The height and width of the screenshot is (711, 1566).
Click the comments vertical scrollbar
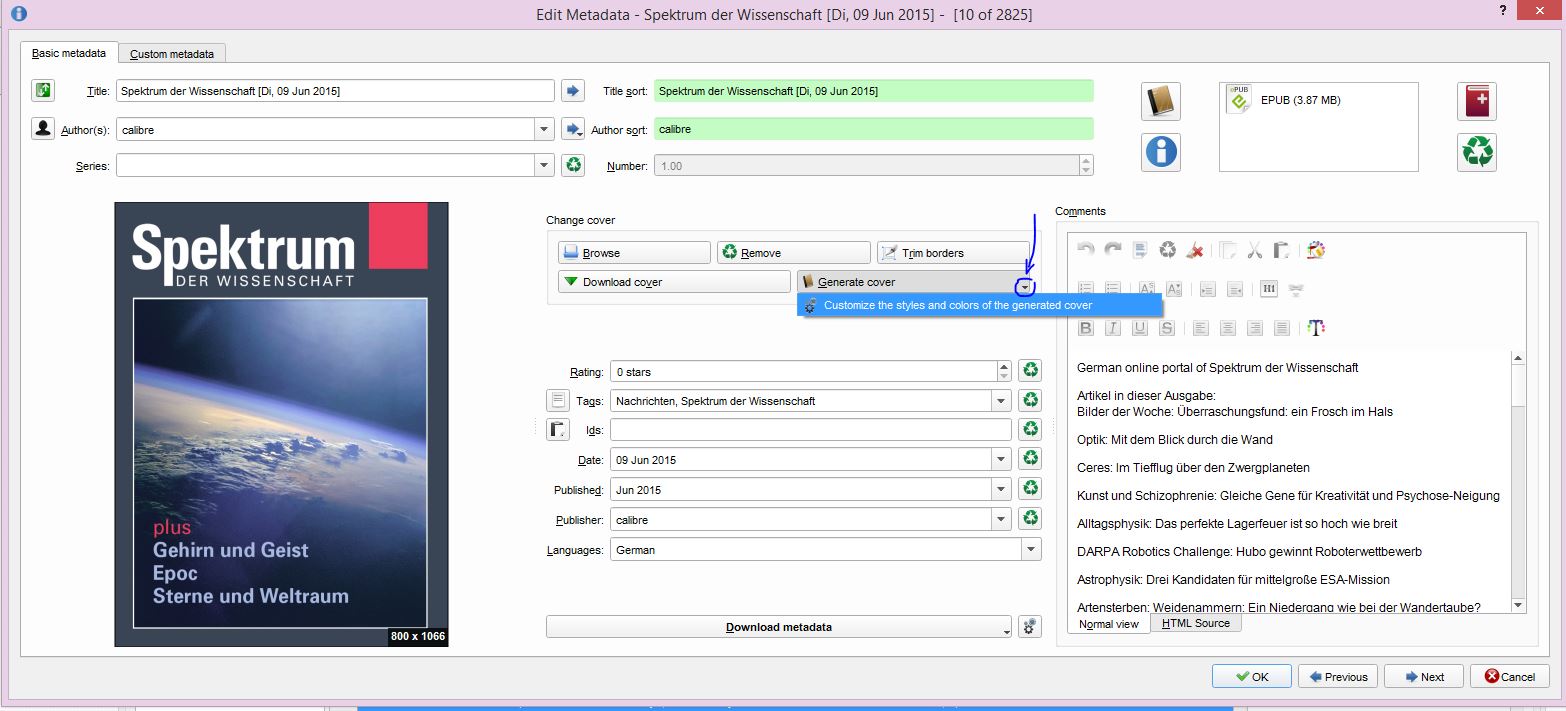pyautogui.click(x=1518, y=481)
